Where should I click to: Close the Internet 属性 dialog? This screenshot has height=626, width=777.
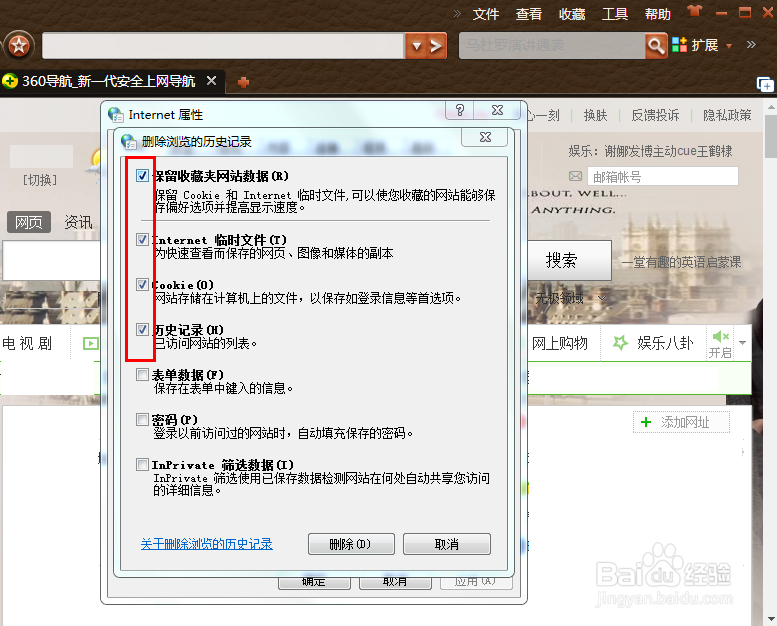[498, 110]
